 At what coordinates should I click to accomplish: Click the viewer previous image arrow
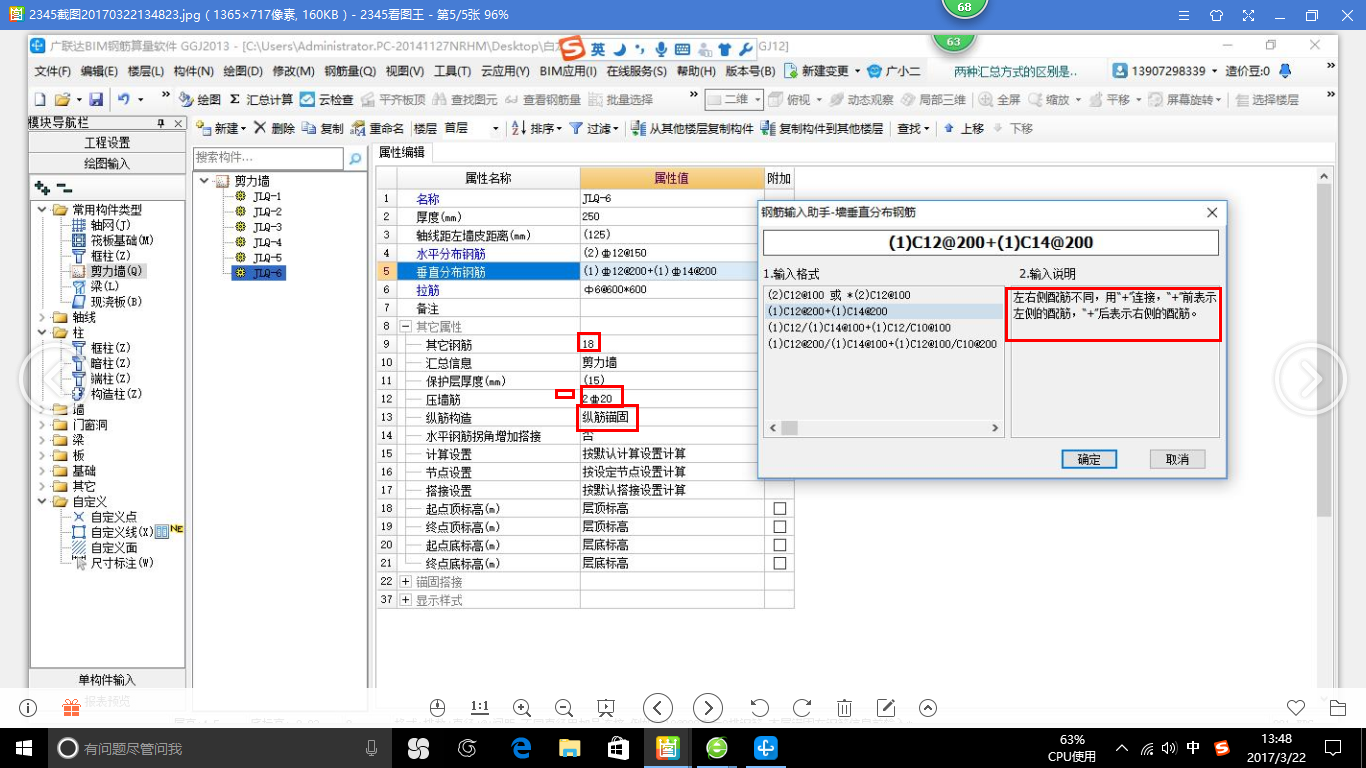657,707
